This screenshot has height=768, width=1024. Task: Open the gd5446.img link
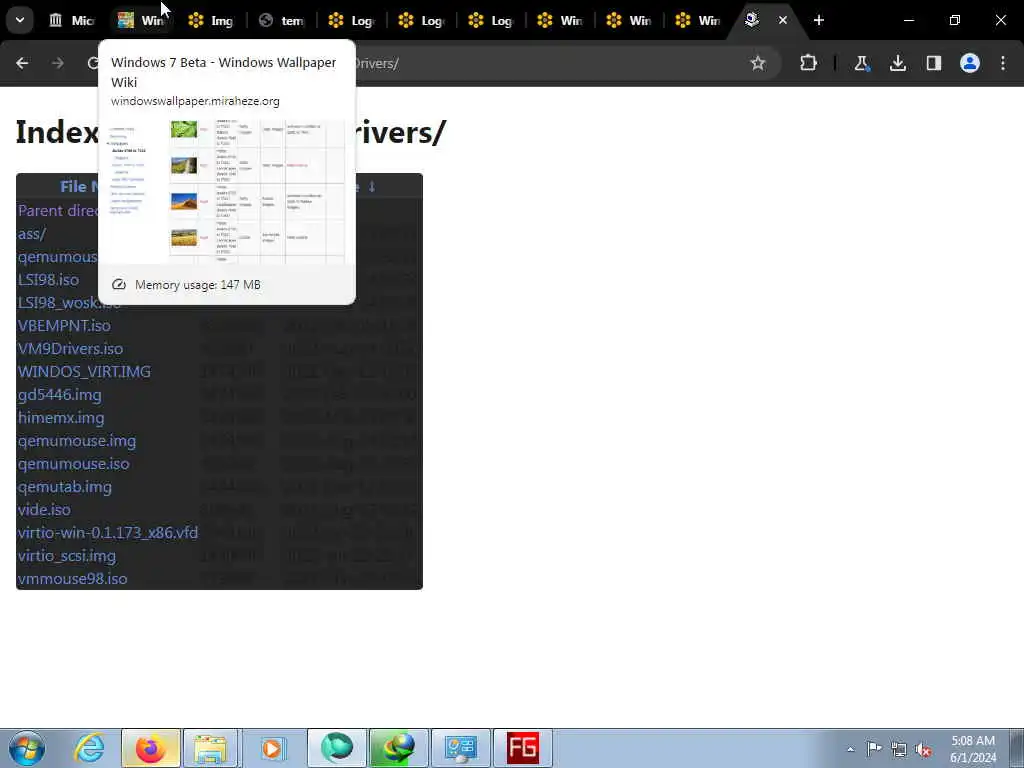[x=59, y=394]
